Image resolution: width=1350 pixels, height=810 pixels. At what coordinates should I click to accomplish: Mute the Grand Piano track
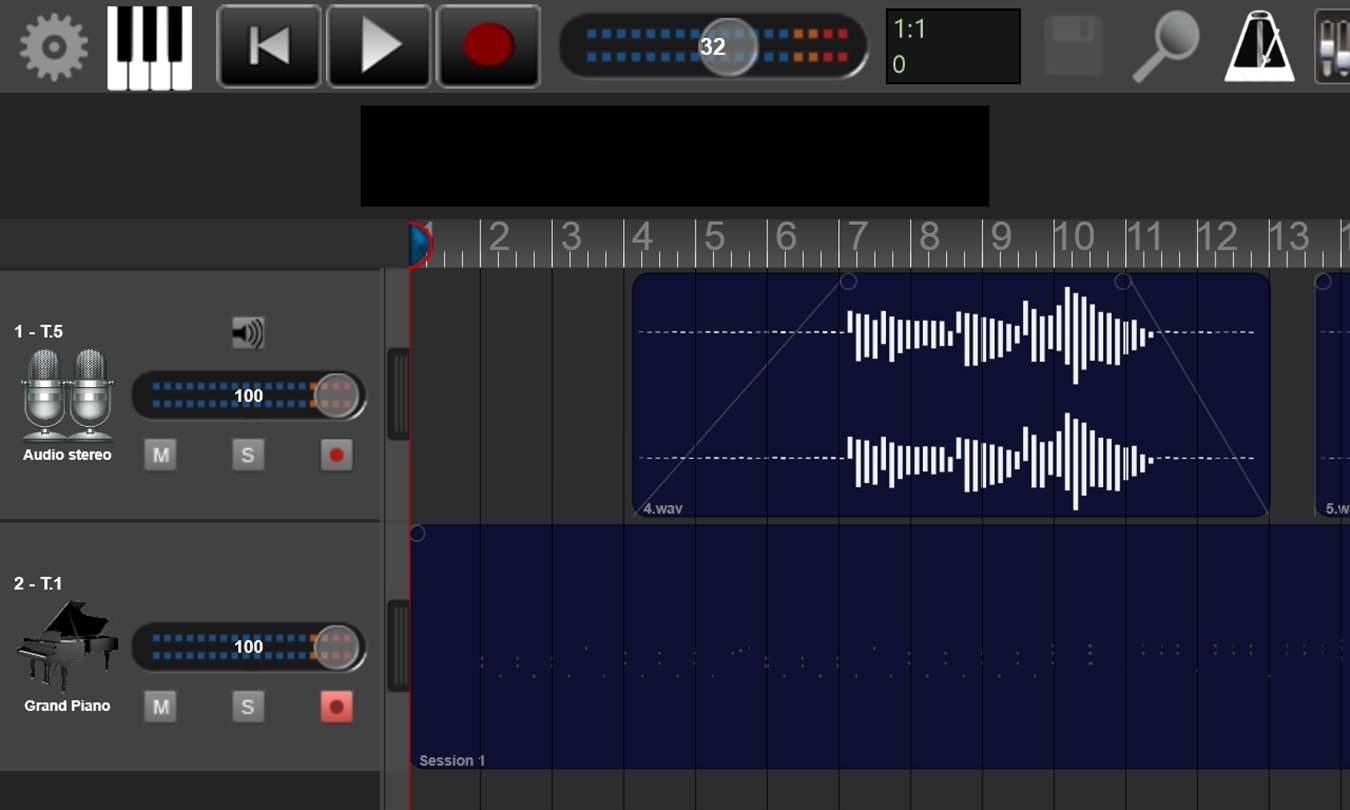[x=160, y=707]
